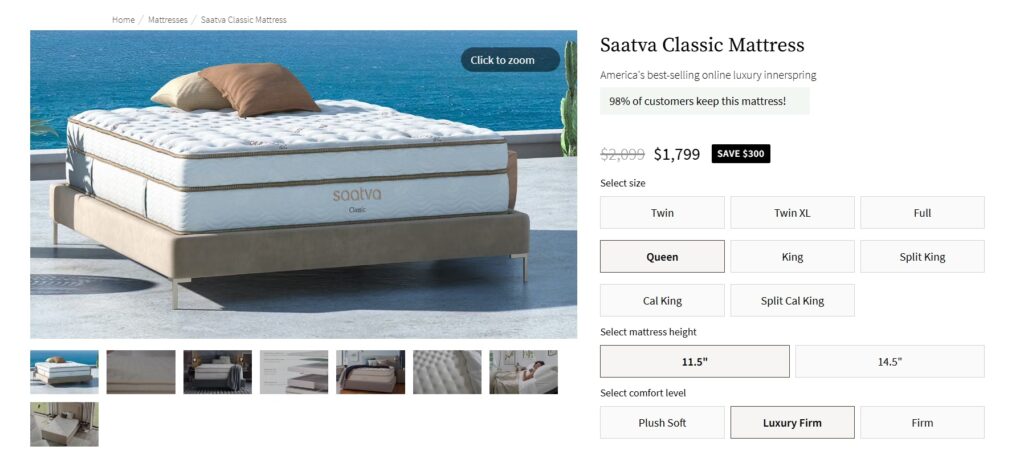Open the dark bedroom scene thumbnail
Viewport: 1024px width, 450px height.
click(217, 372)
